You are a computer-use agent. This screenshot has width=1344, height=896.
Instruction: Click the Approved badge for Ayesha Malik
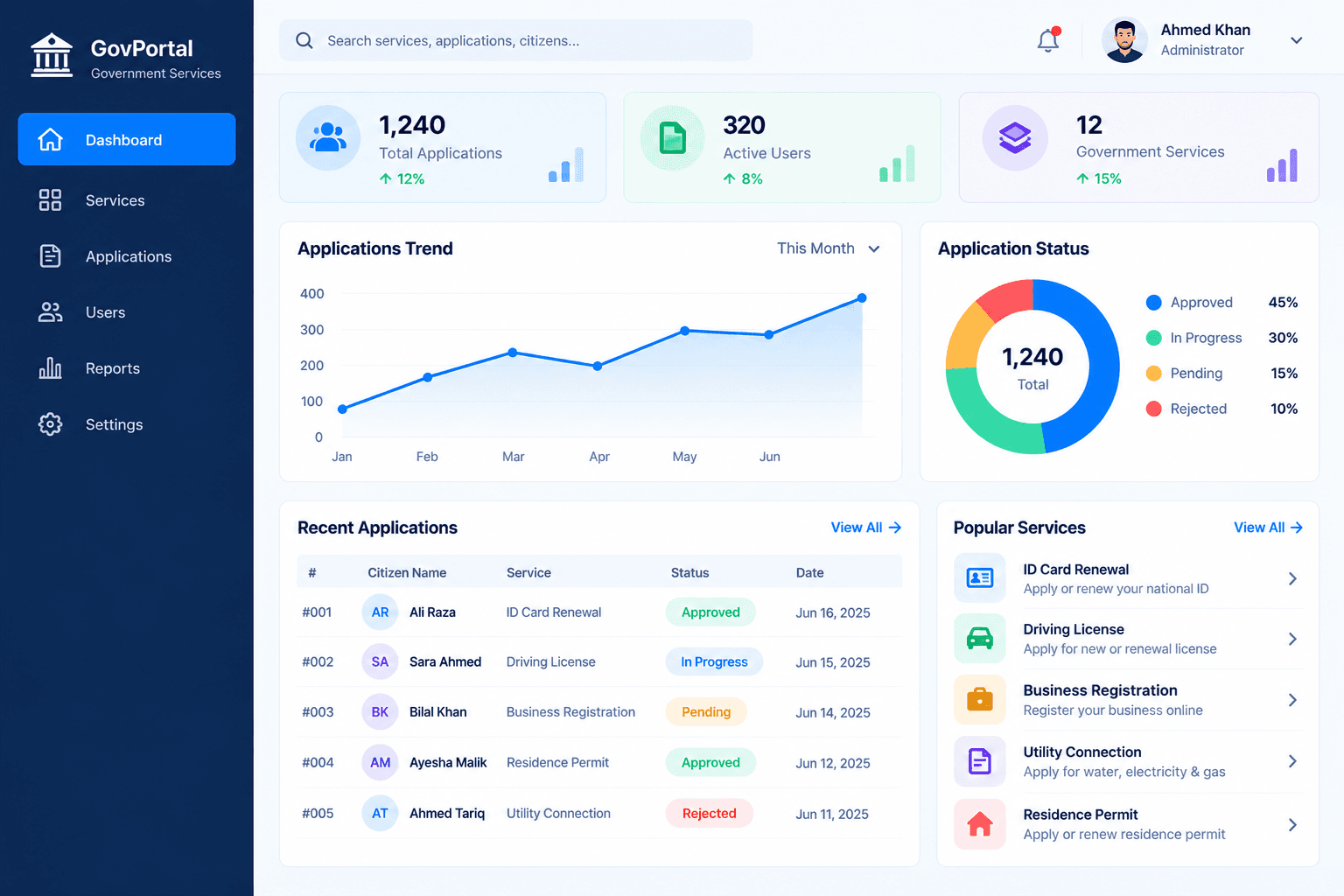point(710,763)
